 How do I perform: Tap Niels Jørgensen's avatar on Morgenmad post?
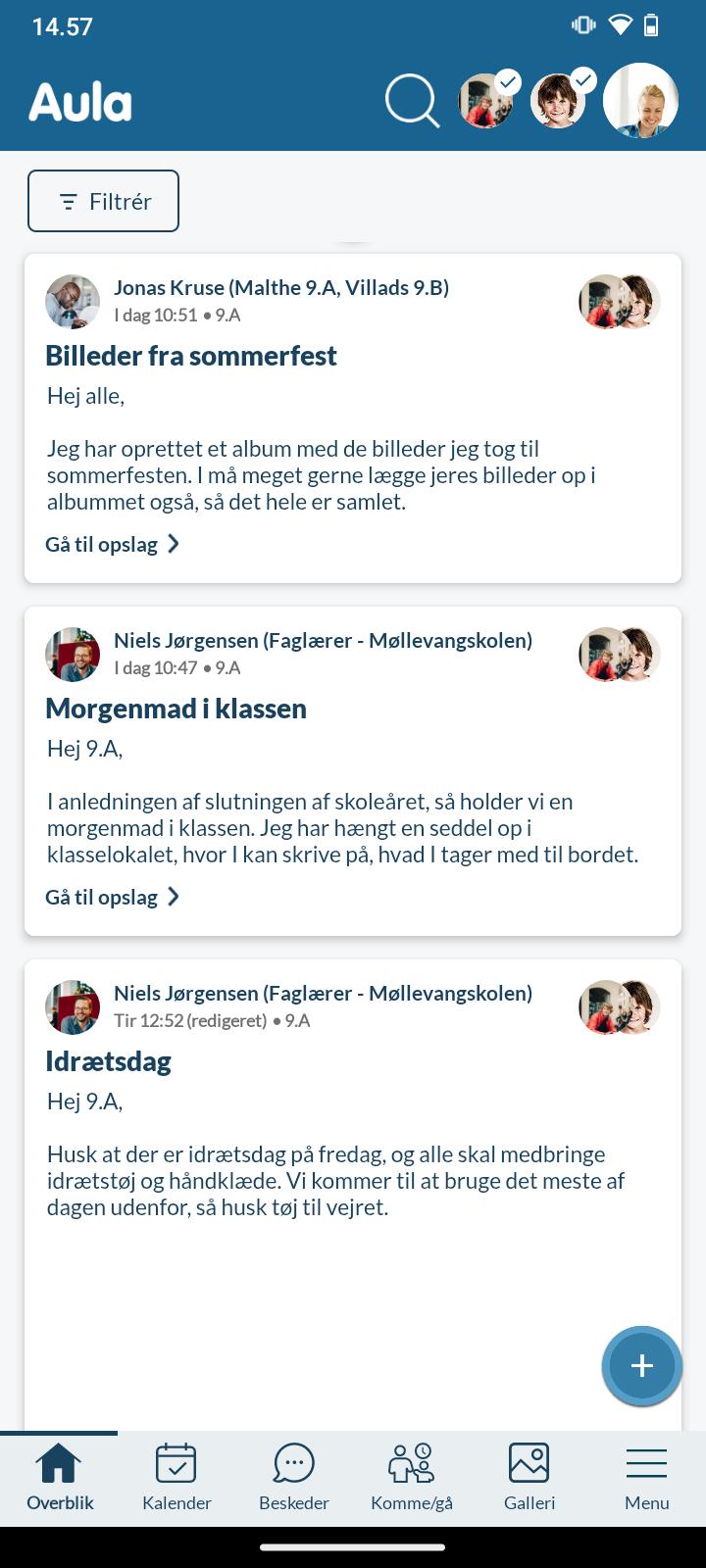click(73, 654)
